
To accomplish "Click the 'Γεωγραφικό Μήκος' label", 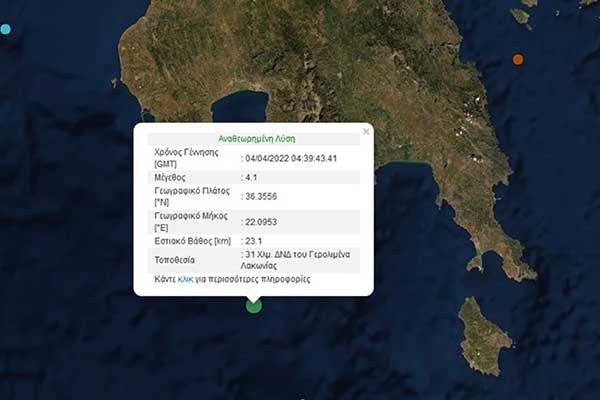I will [192, 215].
